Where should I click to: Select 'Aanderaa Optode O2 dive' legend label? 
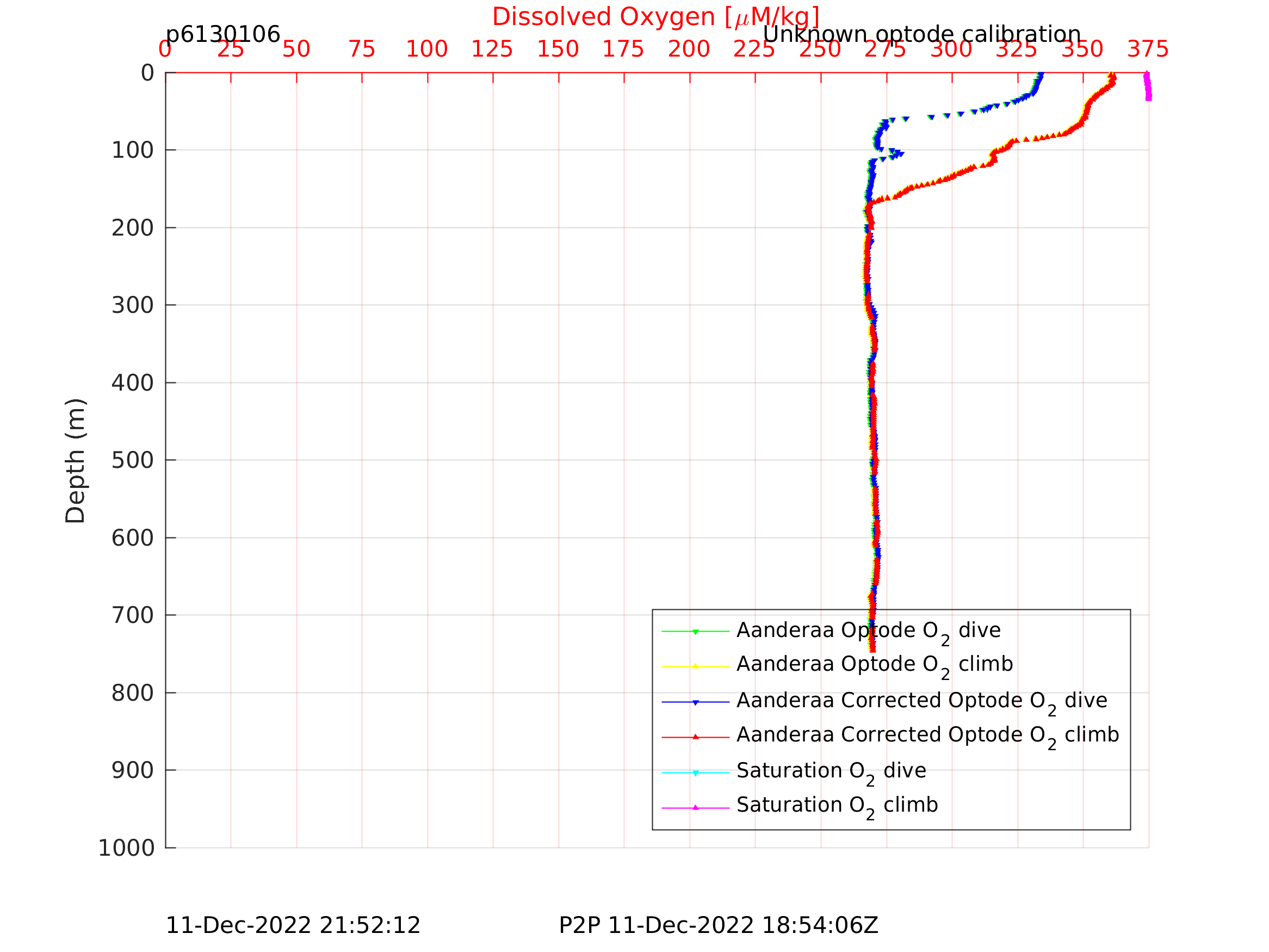coord(868,630)
